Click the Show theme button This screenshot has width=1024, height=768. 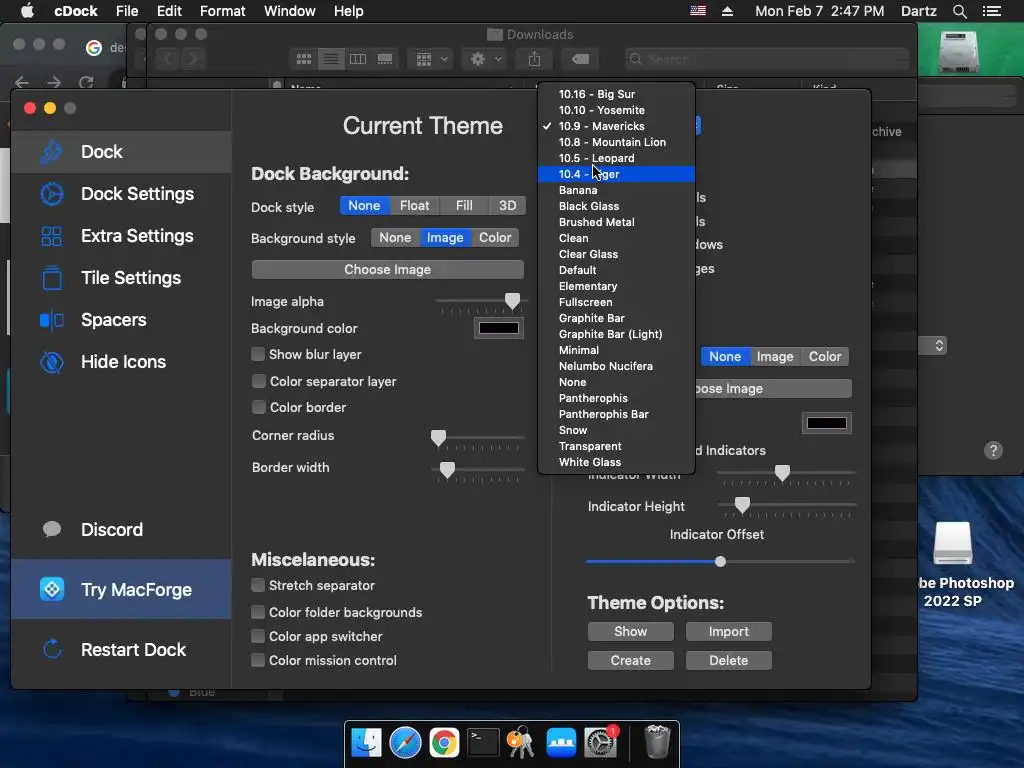click(x=630, y=632)
